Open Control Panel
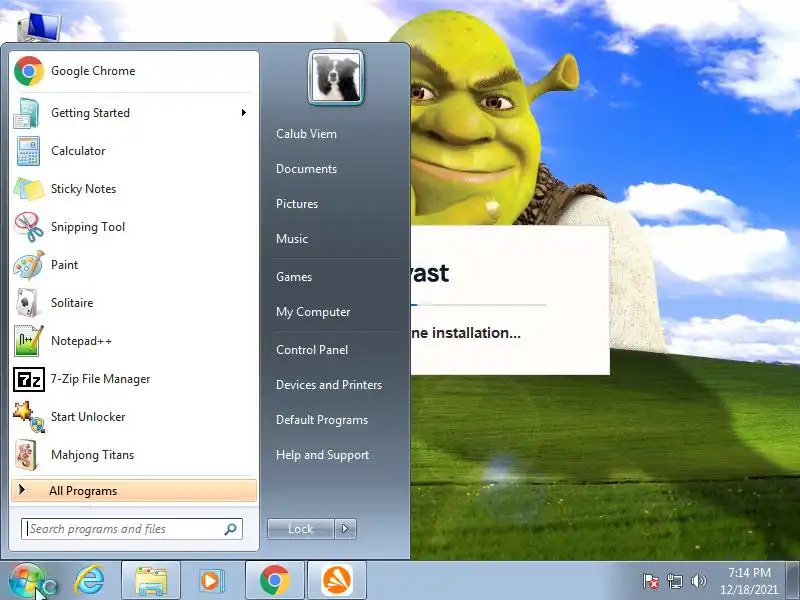Image resolution: width=800 pixels, height=600 pixels. click(312, 350)
